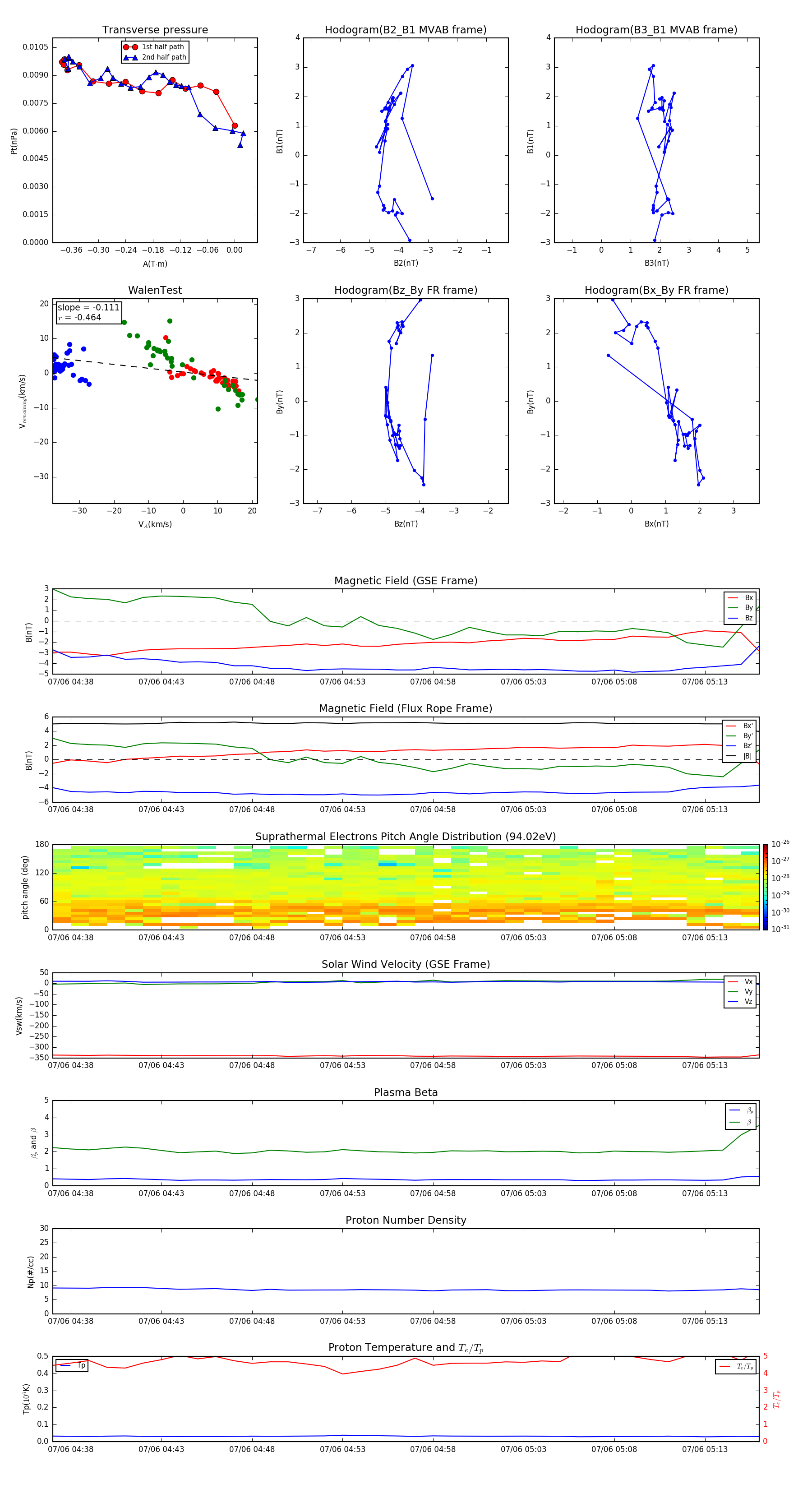Click the "A(T·m)" x-axis label
Screen dimensions: 812x1489
[155, 264]
